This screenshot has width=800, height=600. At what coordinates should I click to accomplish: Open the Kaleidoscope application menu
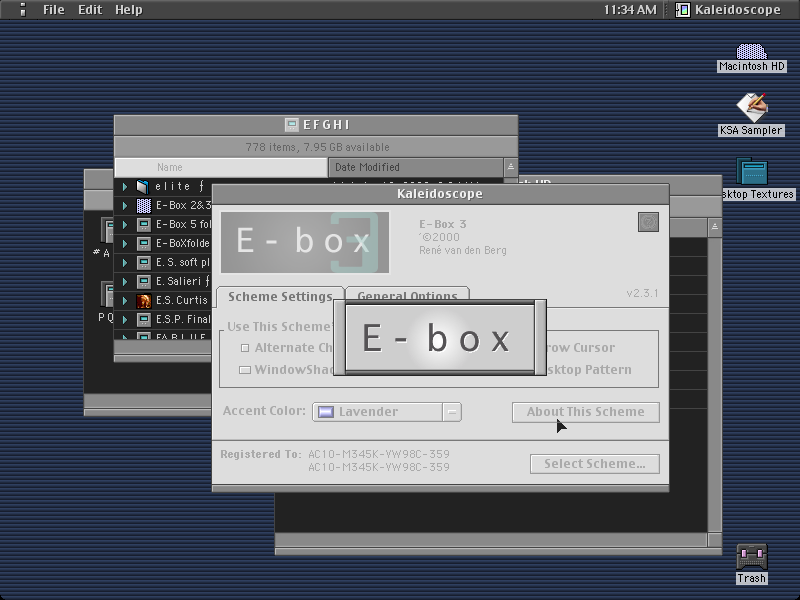(729, 9)
